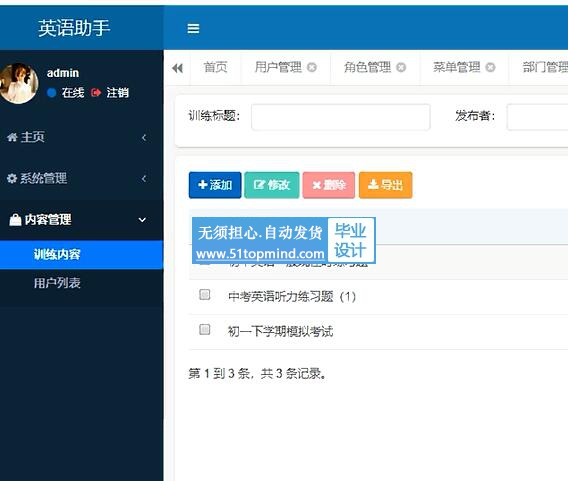This screenshot has height=481, width=568.
Task: Close the 菜单管理 tab using its x icon
Action: coord(490,67)
